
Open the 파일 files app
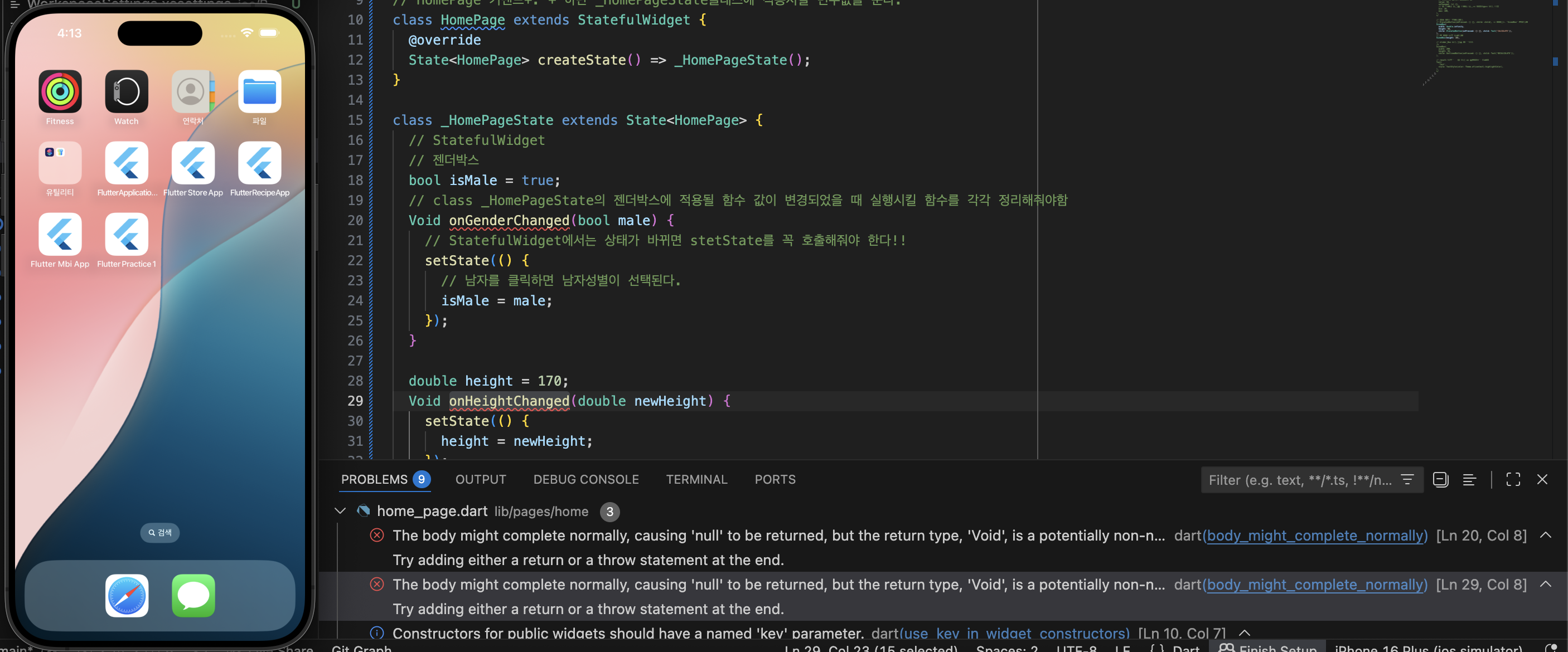point(259,92)
